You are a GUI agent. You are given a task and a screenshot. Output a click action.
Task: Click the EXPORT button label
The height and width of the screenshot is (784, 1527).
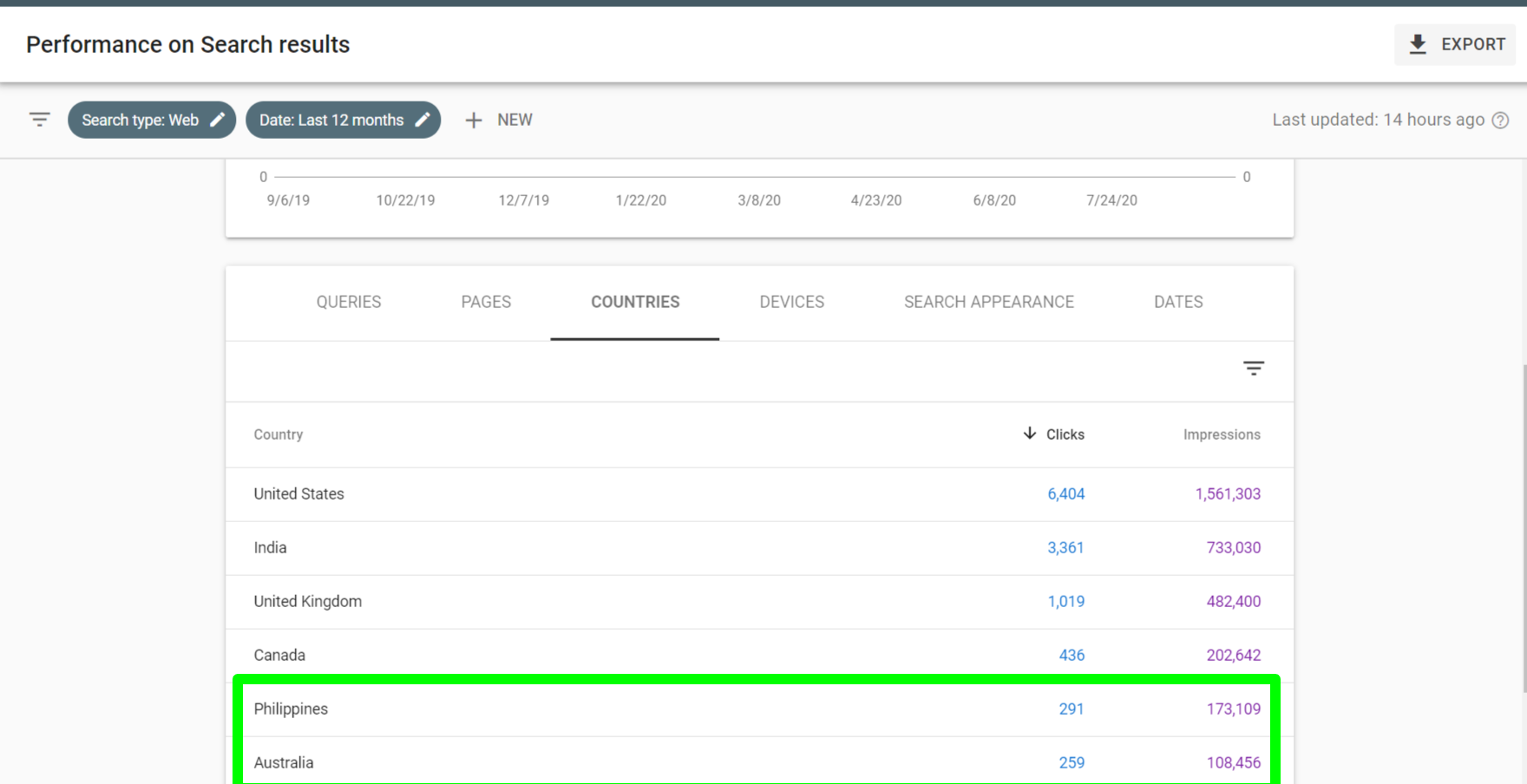1473,44
